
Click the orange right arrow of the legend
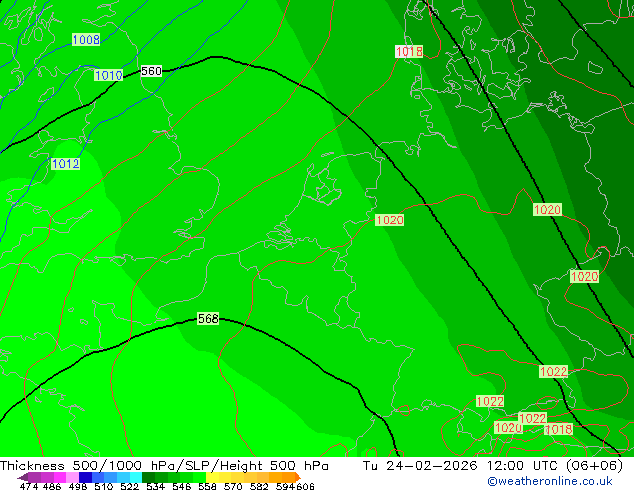click(x=298, y=477)
